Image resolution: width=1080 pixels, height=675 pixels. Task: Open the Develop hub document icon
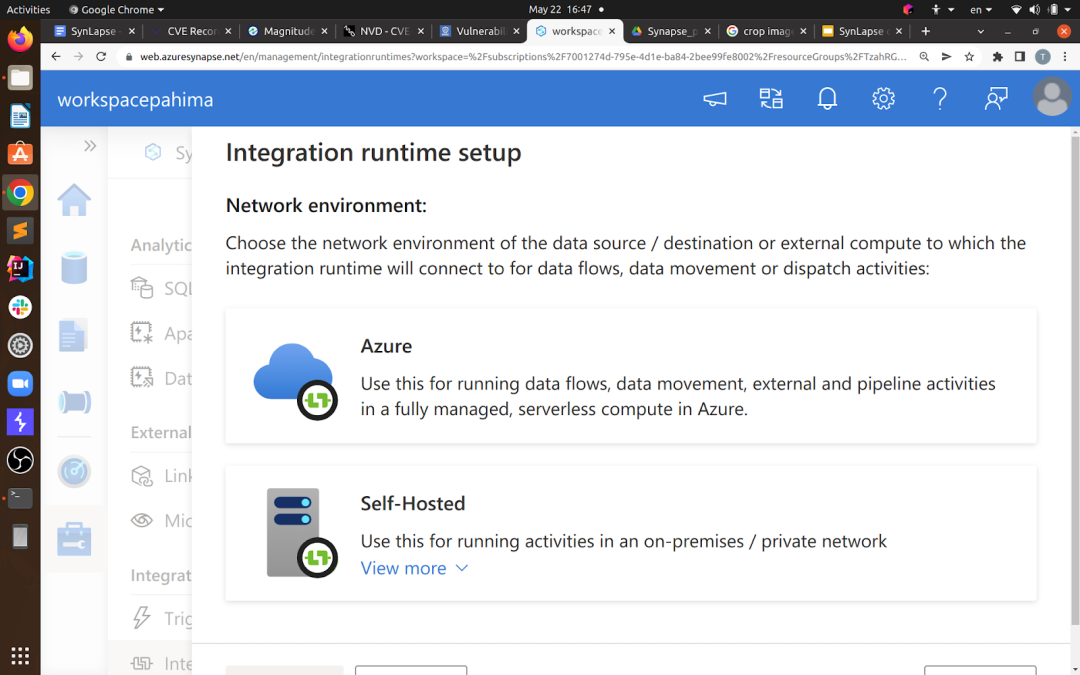click(72, 335)
